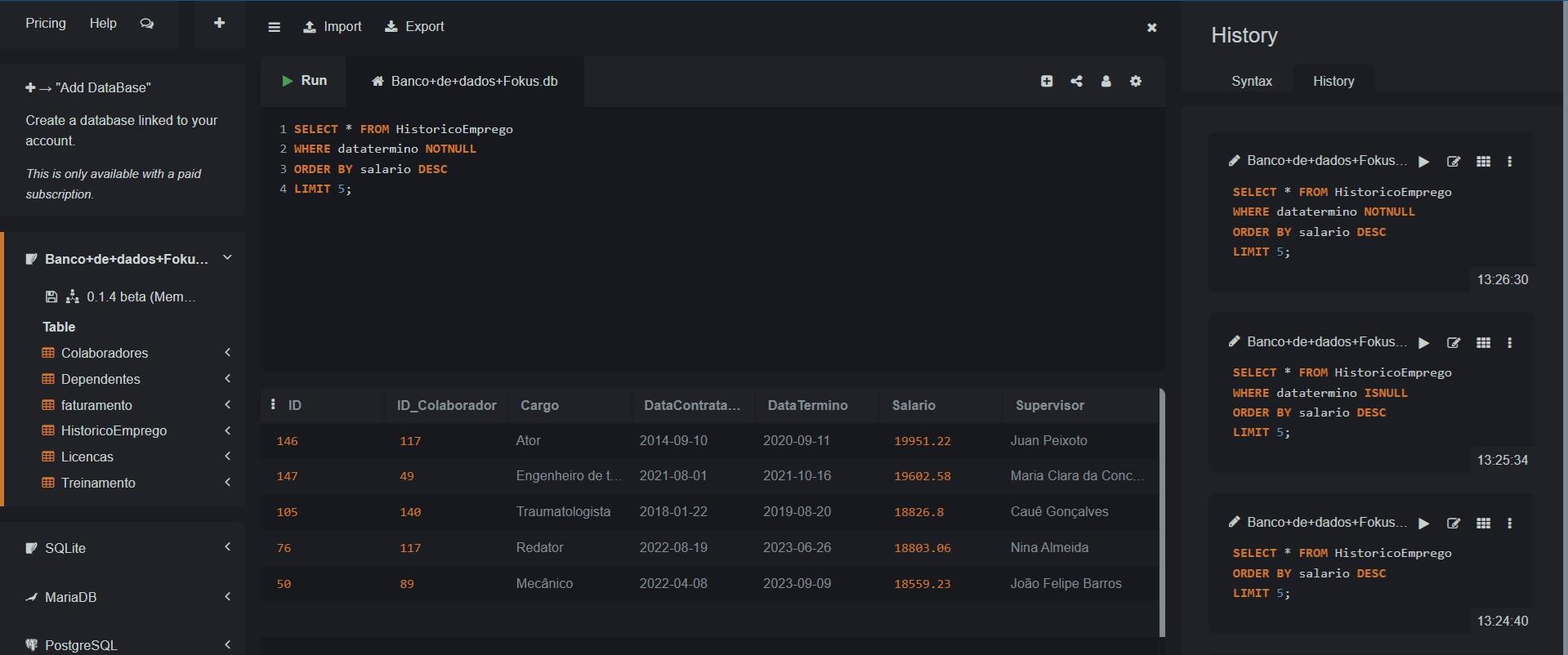The width and height of the screenshot is (1568, 655).
Task: Expand the MariaDB section chevron
Action: pos(228,596)
